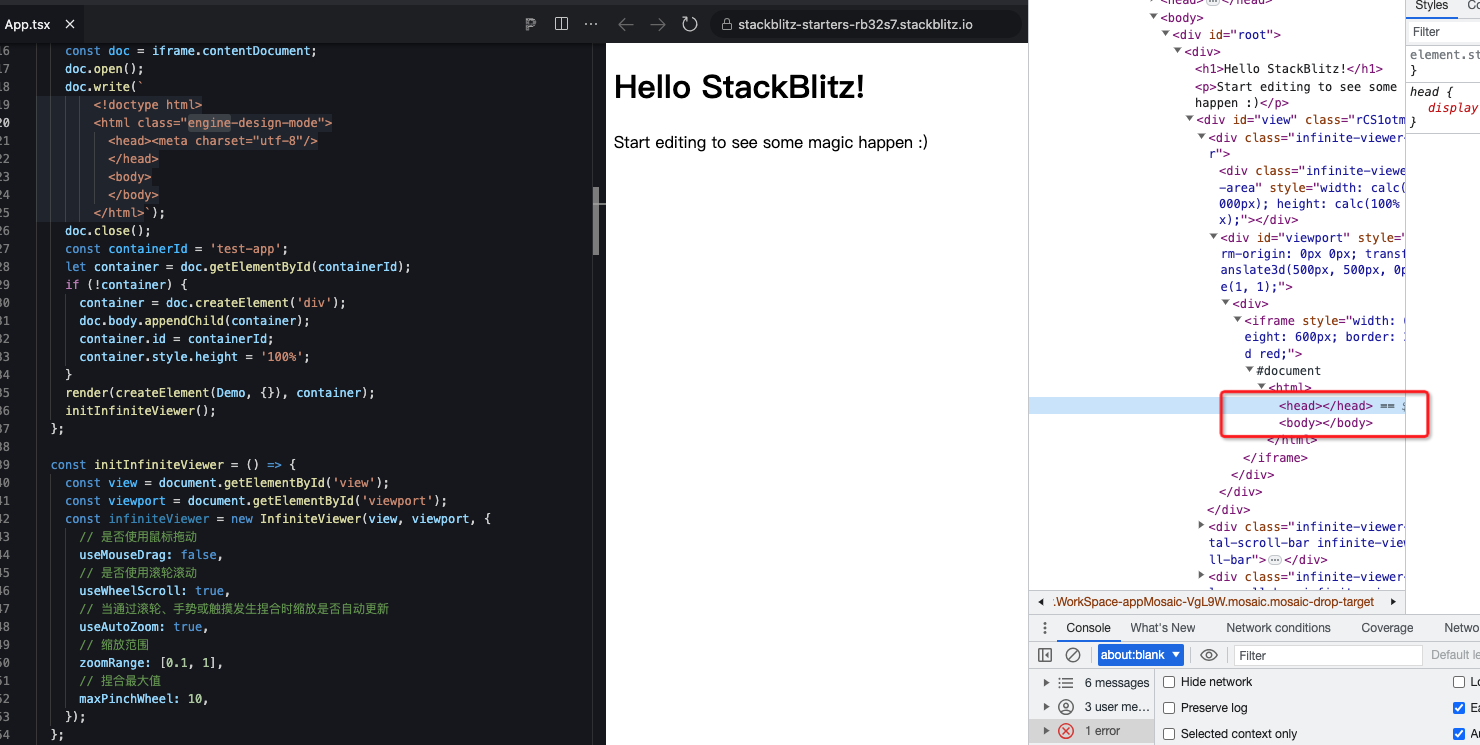
Task: Open the What's New tab
Action: pyautogui.click(x=1162, y=628)
